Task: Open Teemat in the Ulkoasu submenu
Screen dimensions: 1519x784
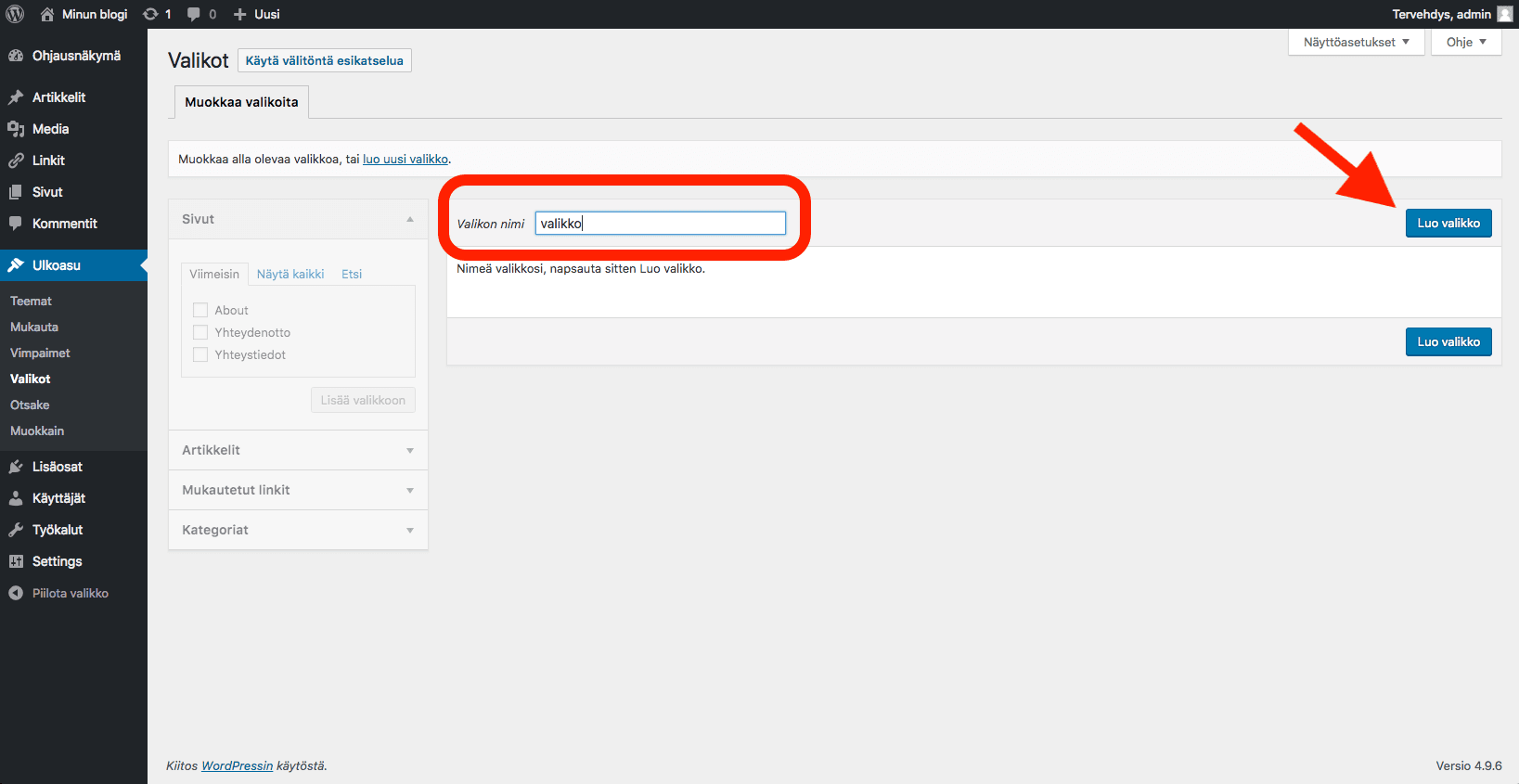Action: coord(31,301)
